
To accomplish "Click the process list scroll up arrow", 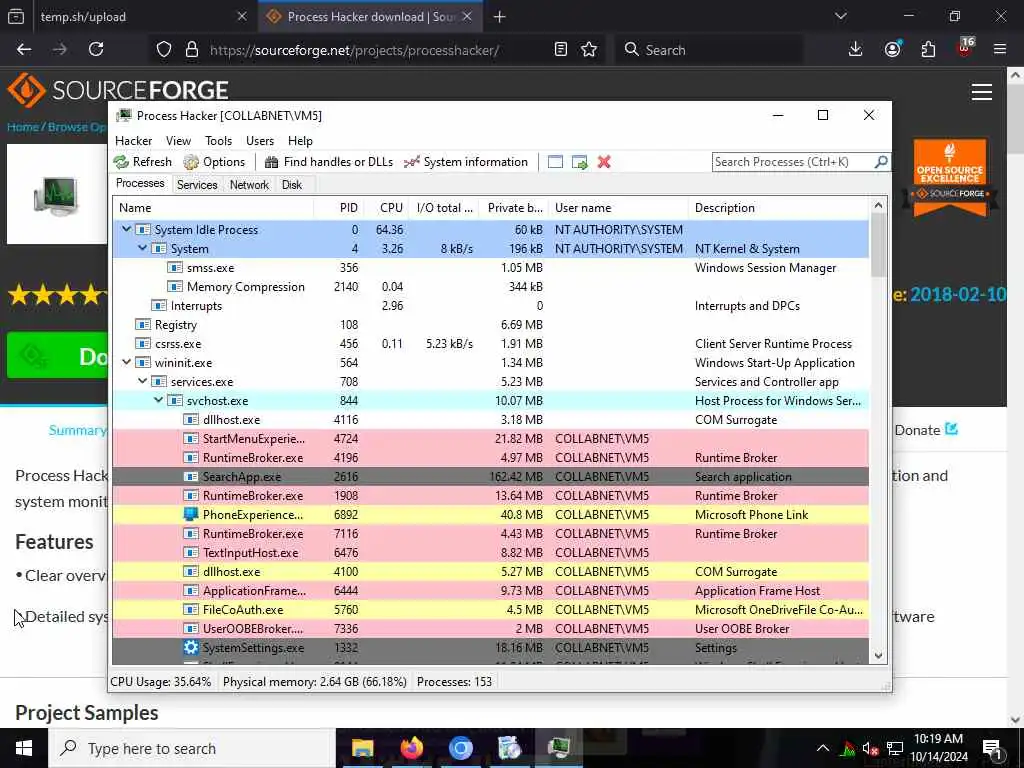I will coord(878,206).
